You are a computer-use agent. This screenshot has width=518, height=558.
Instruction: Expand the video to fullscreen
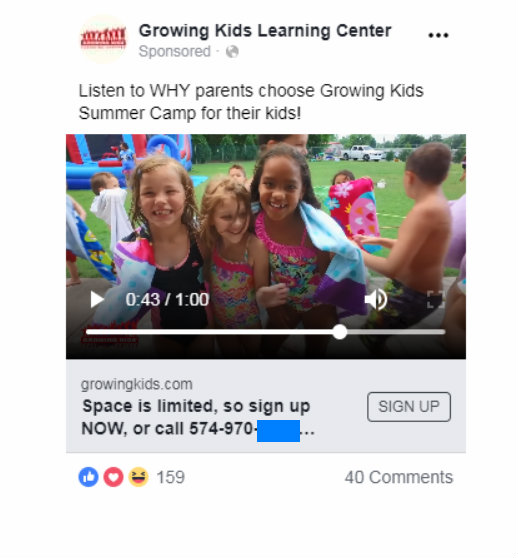click(x=435, y=299)
